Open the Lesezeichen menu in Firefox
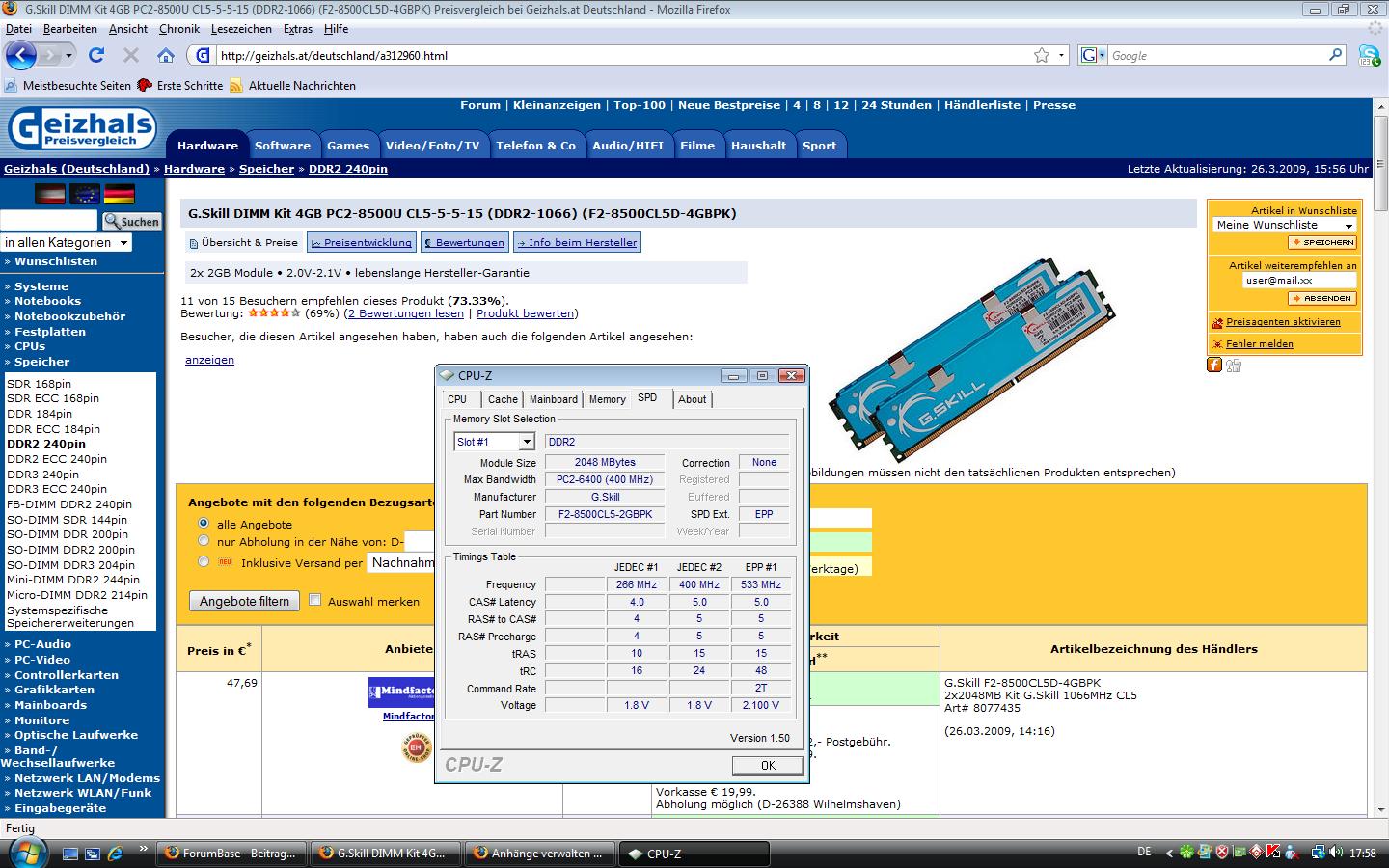Image resolution: width=1389 pixels, height=868 pixels. [241, 29]
